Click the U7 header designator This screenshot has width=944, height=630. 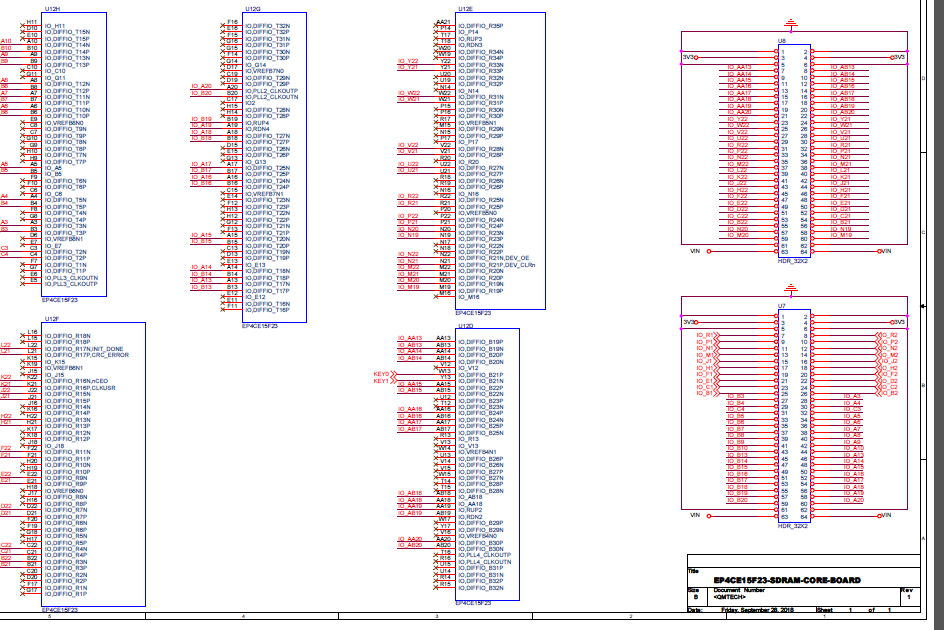(x=781, y=306)
